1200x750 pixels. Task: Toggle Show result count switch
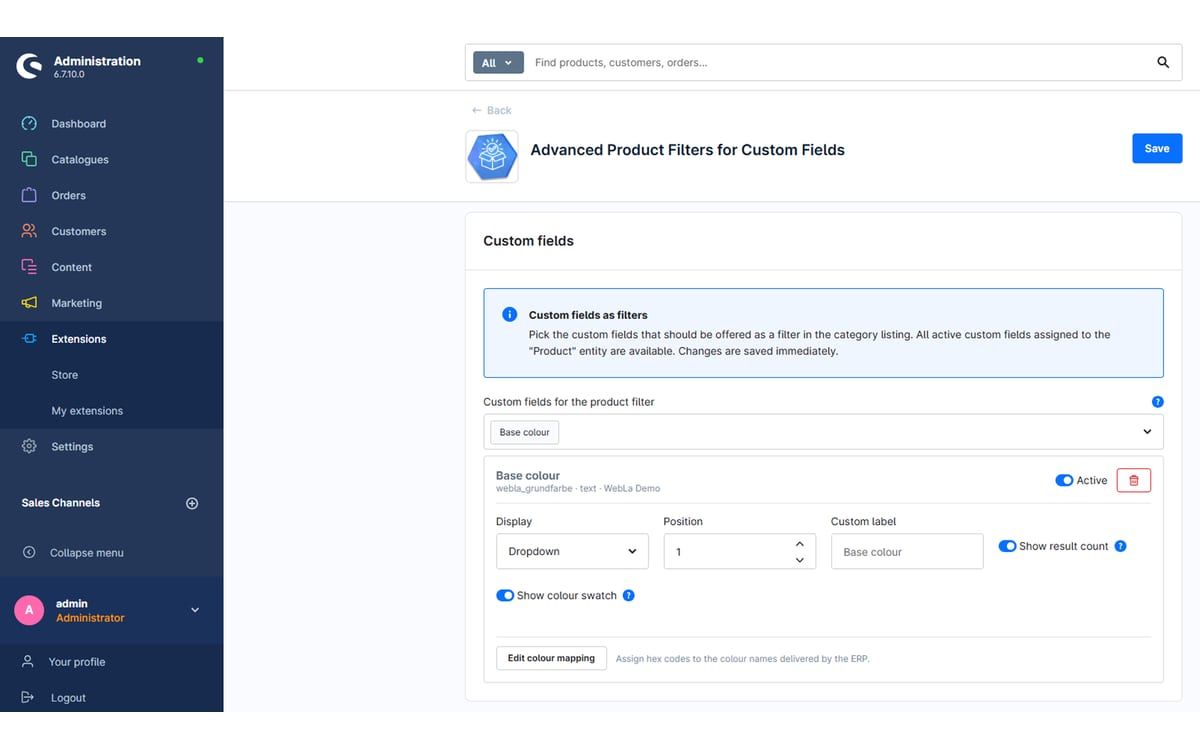click(x=1008, y=546)
